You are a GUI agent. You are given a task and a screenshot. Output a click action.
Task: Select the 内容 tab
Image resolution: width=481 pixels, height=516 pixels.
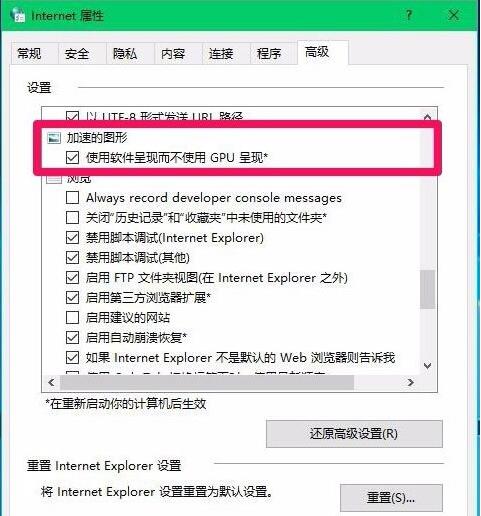[173, 53]
